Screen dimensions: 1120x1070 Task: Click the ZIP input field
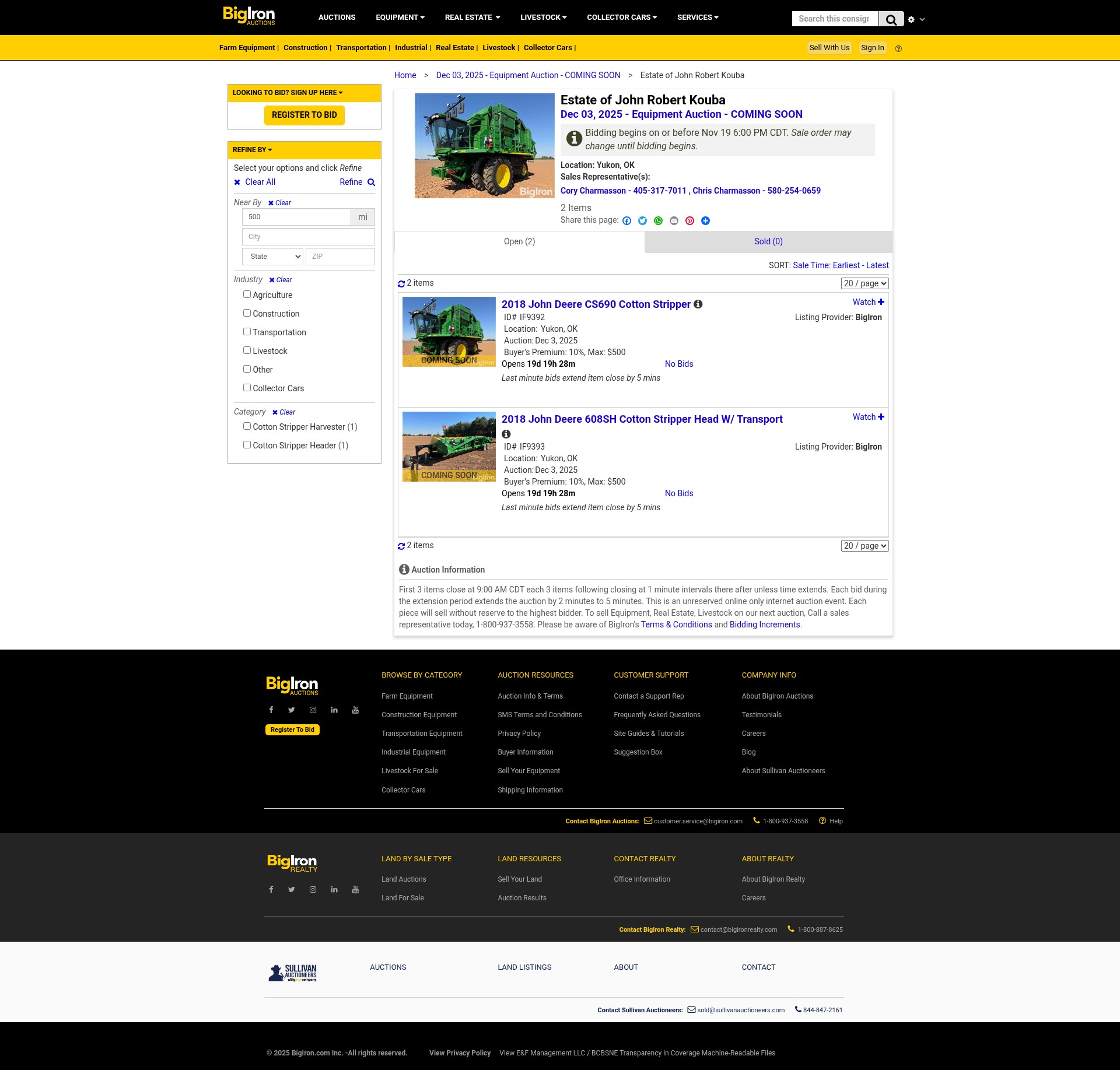point(340,257)
